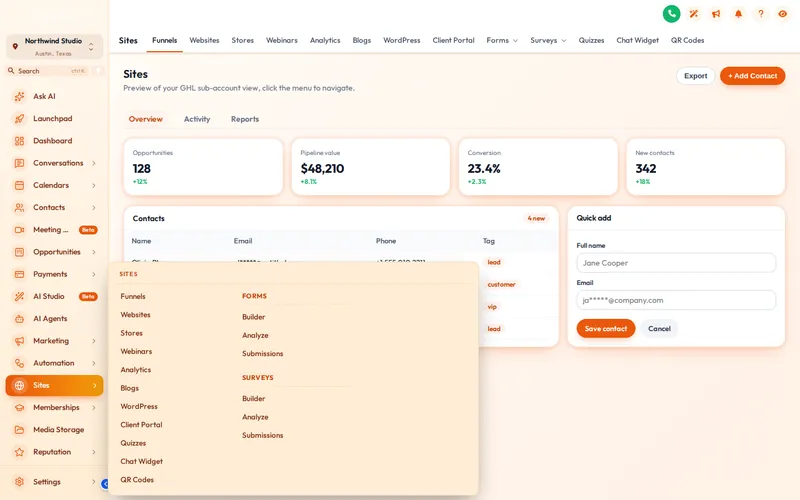Switch to the Websites top tab
The height and width of the screenshot is (500, 800).
(204, 40)
